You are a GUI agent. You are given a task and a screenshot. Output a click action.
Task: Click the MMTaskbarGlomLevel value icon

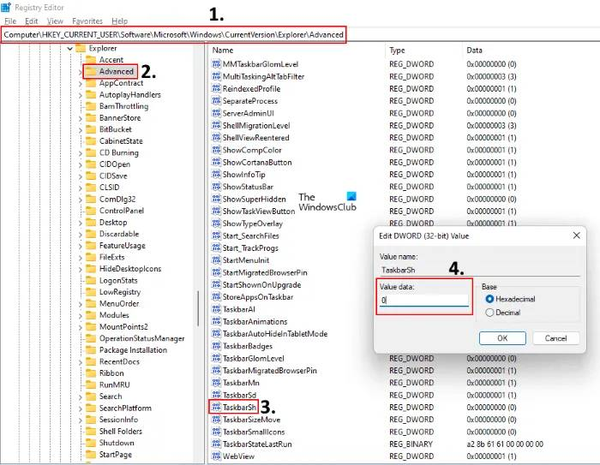(x=216, y=64)
